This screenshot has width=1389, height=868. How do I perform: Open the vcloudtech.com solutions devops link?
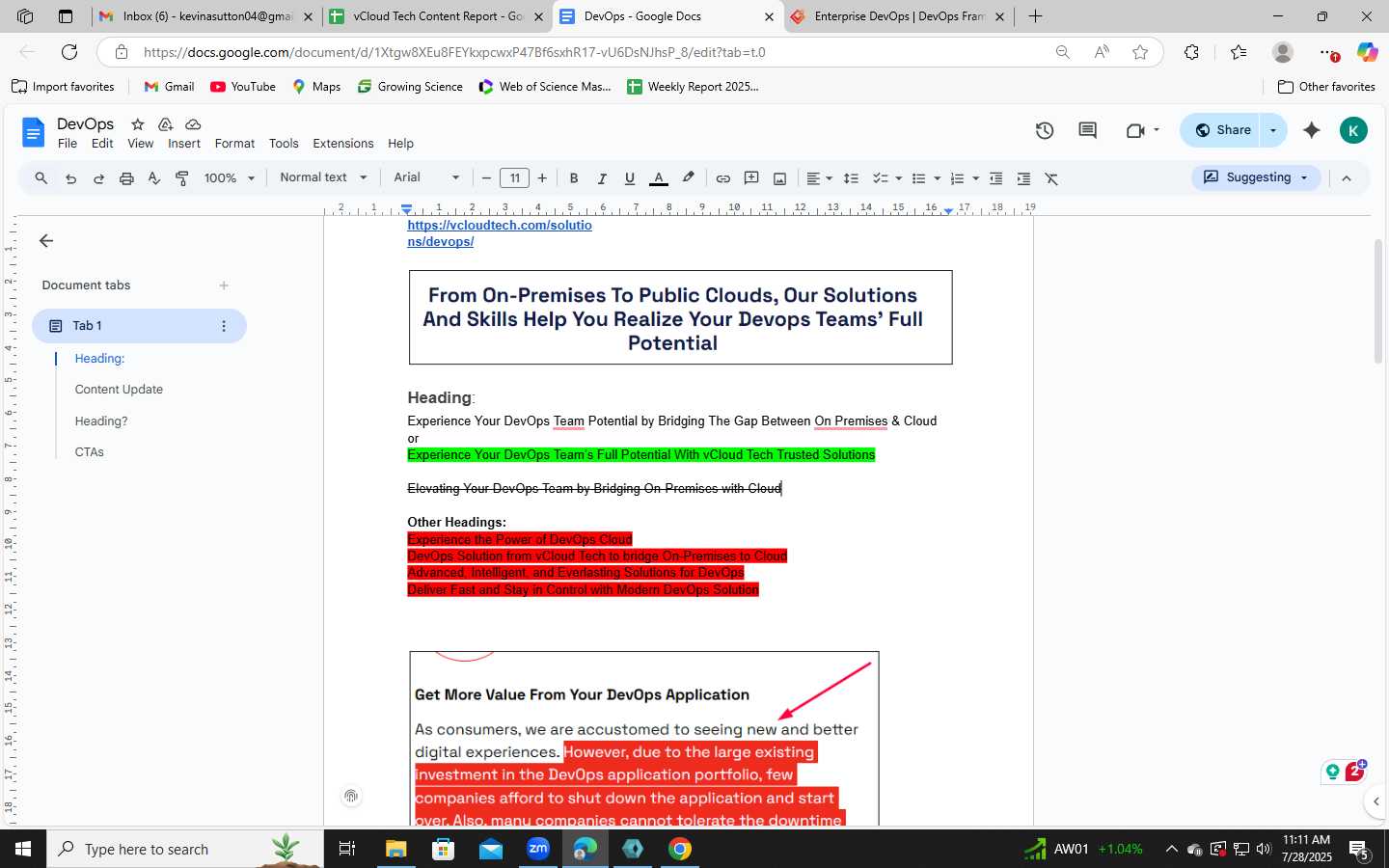[x=500, y=233]
